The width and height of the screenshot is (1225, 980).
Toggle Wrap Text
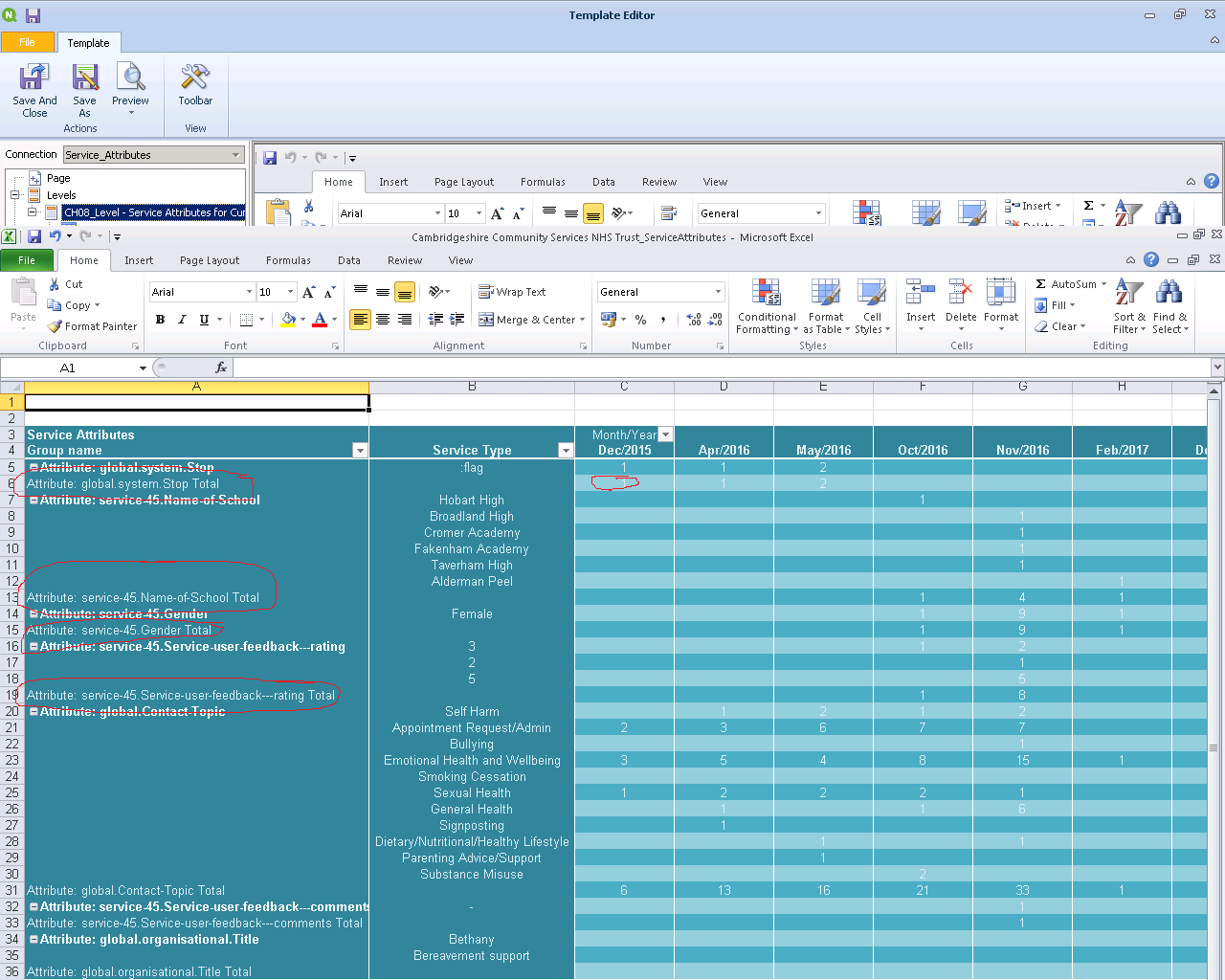[512, 292]
